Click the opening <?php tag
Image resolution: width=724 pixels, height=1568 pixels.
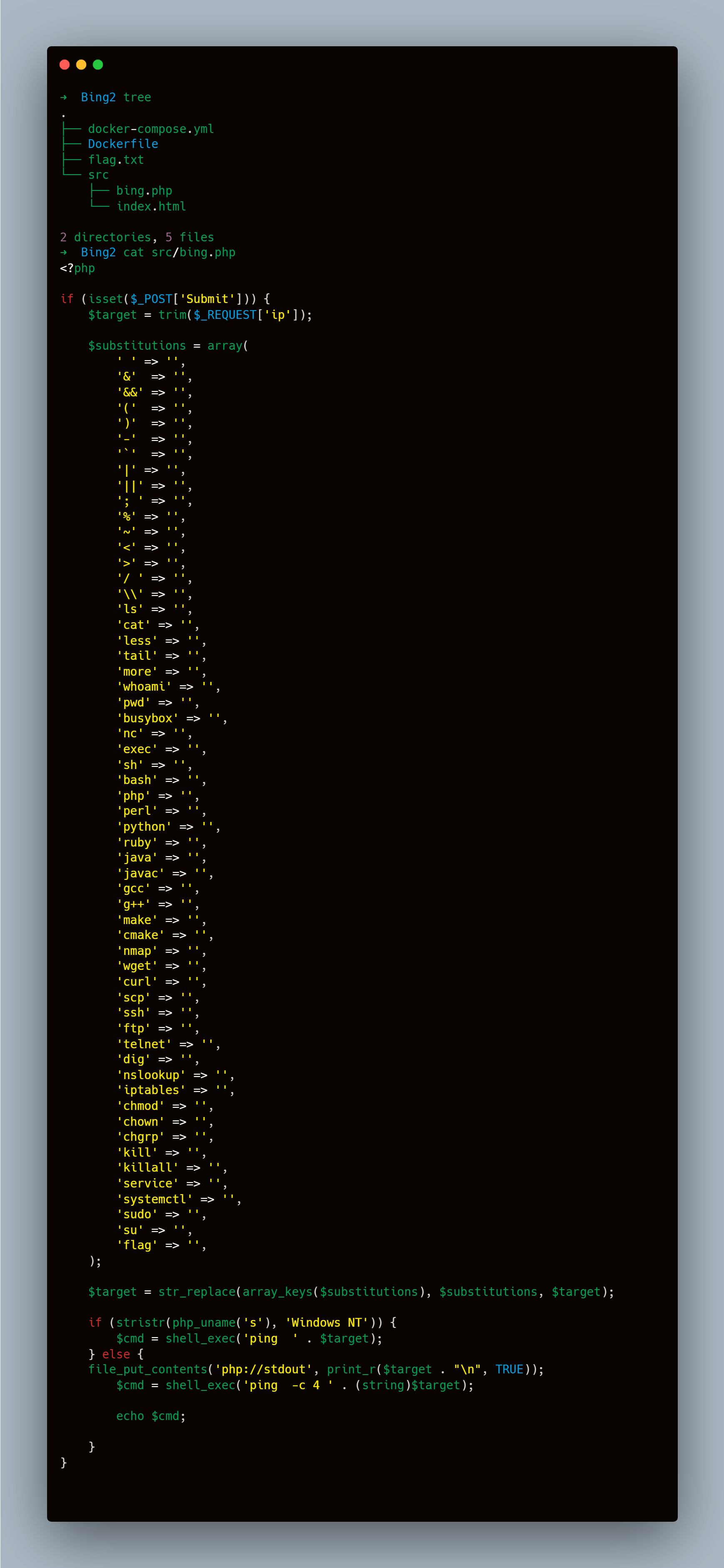tap(77, 268)
